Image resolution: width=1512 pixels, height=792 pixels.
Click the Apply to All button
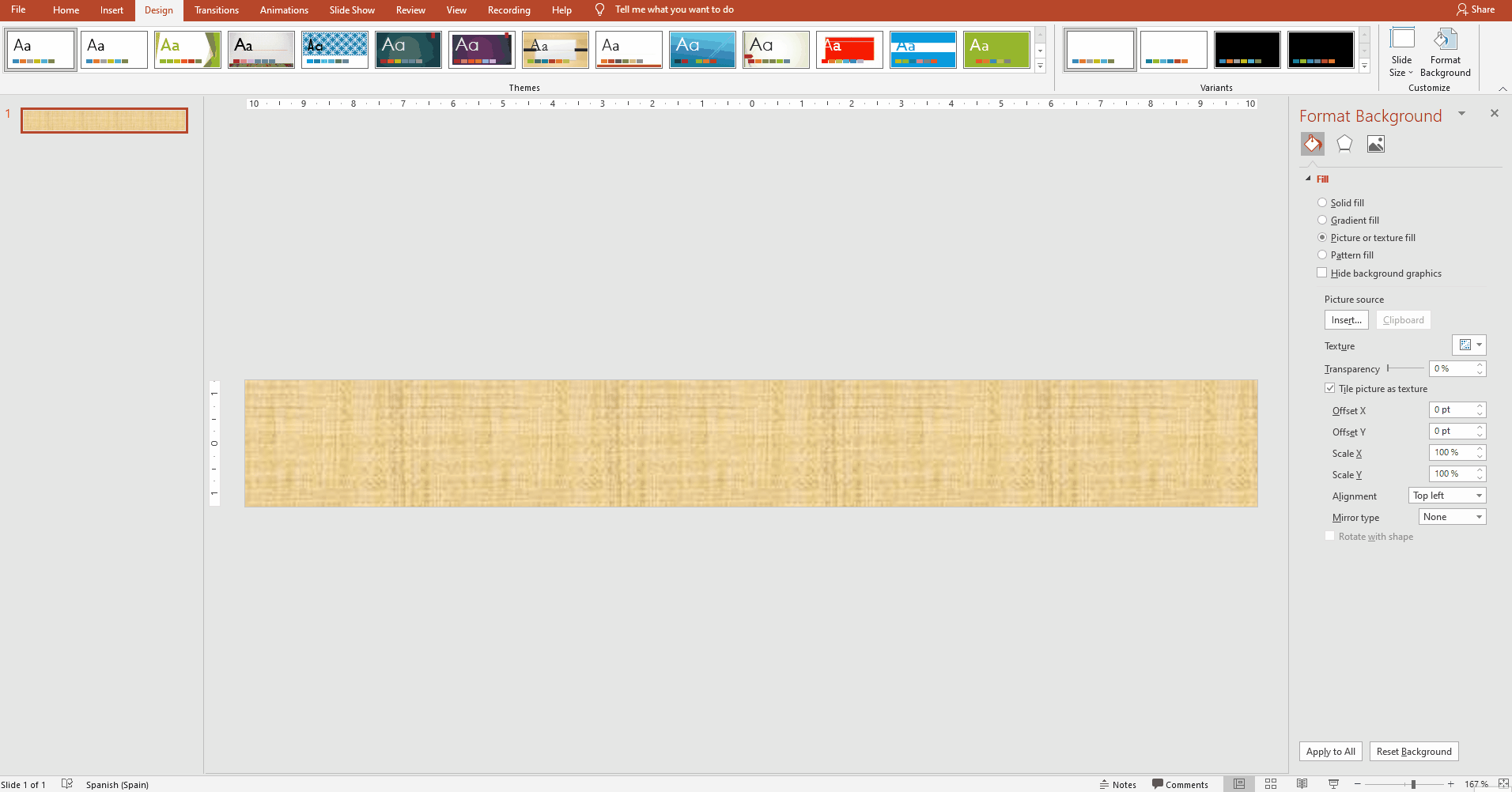coord(1330,752)
